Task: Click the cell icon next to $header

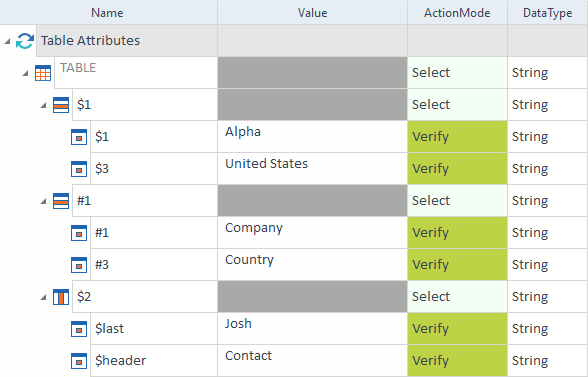Action: pyautogui.click(x=79, y=361)
